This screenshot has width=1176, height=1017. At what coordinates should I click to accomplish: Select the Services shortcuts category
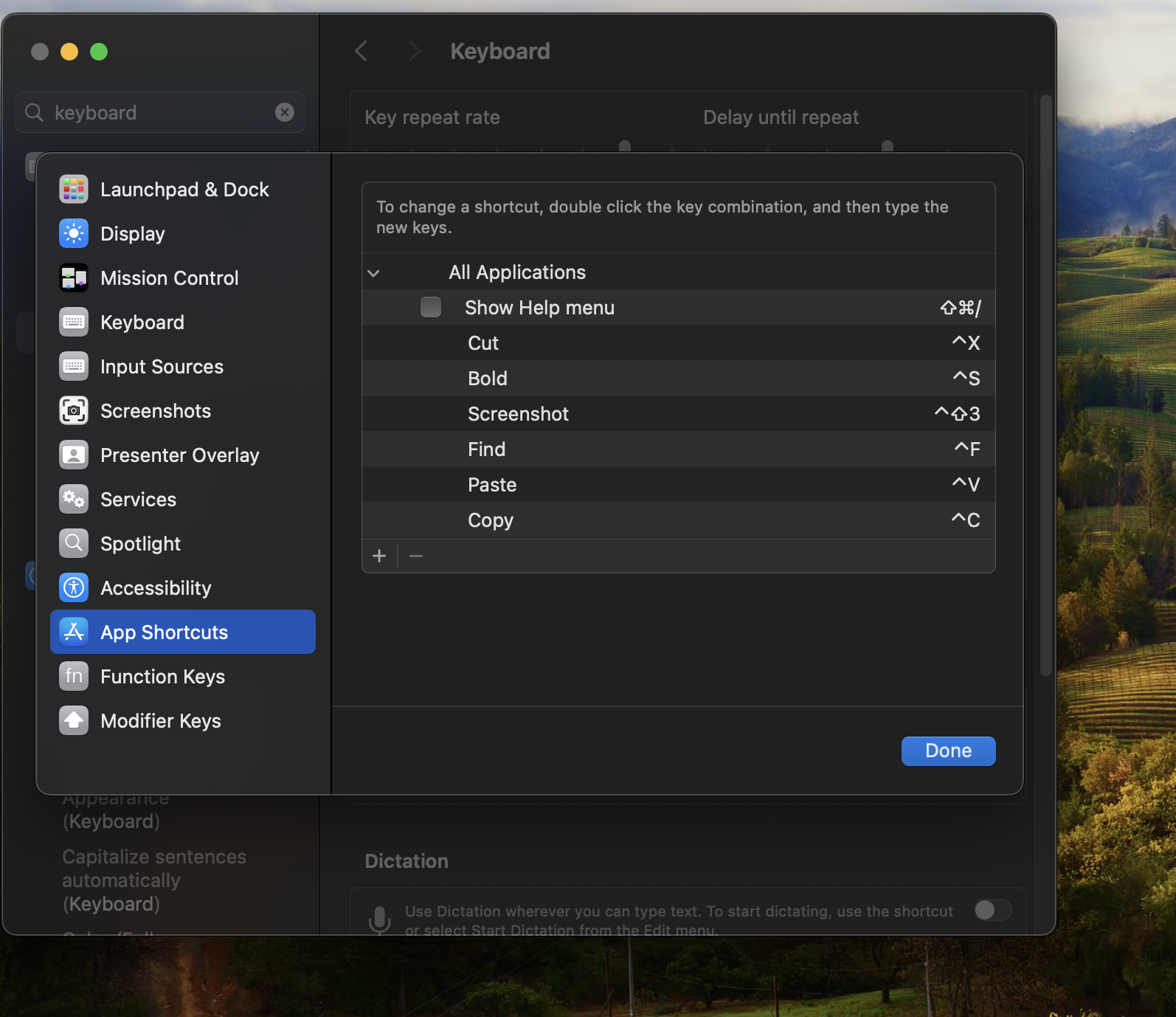pyautogui.click(x=183, y=499)
